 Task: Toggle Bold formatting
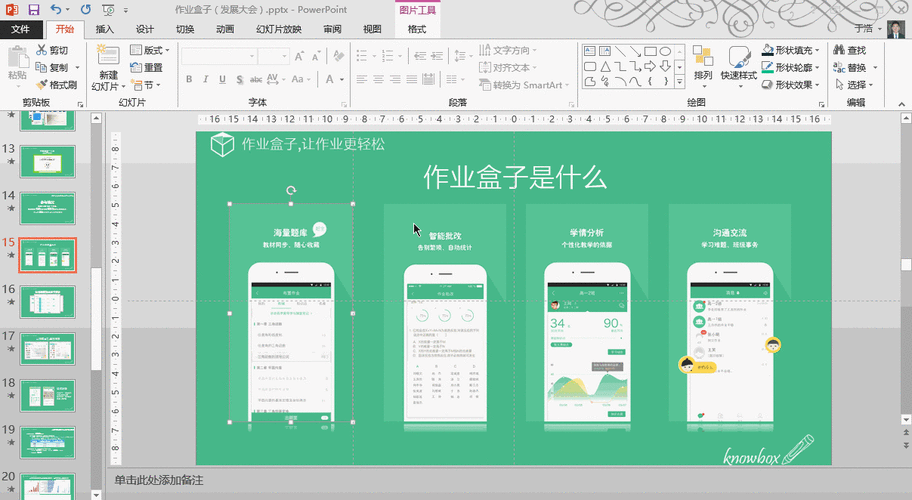190,80
